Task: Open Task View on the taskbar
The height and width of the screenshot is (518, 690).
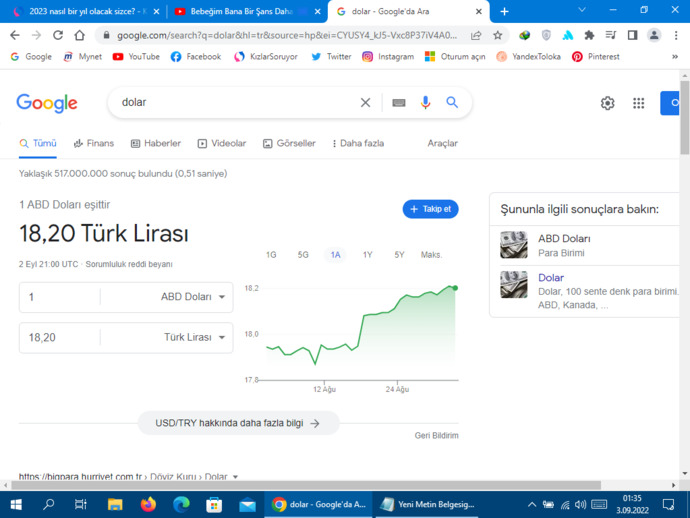Action: [81, 504]
